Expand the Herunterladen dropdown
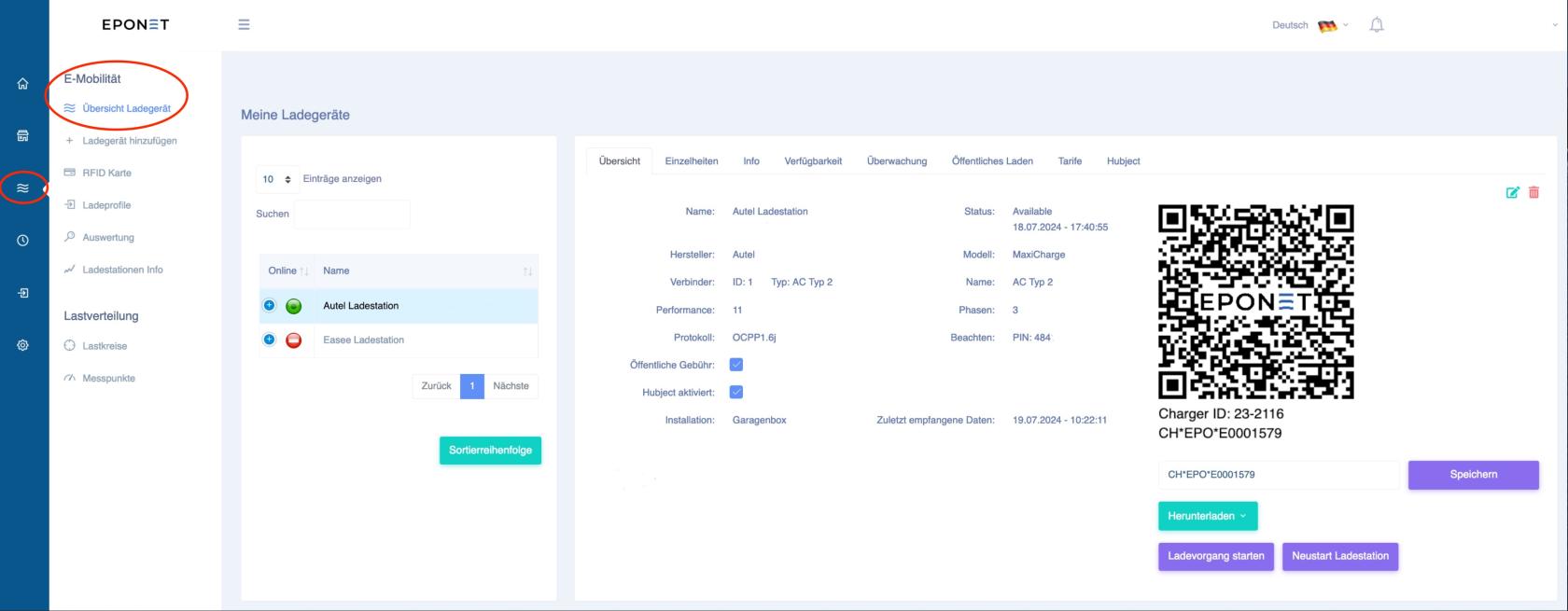The image size is (1568, 611). pos(1208,516)
